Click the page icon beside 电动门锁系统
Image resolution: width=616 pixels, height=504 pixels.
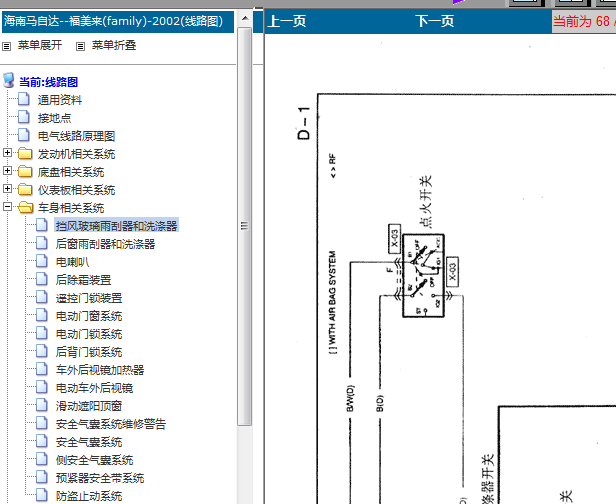pyautogui.click(x=42, y=333)
